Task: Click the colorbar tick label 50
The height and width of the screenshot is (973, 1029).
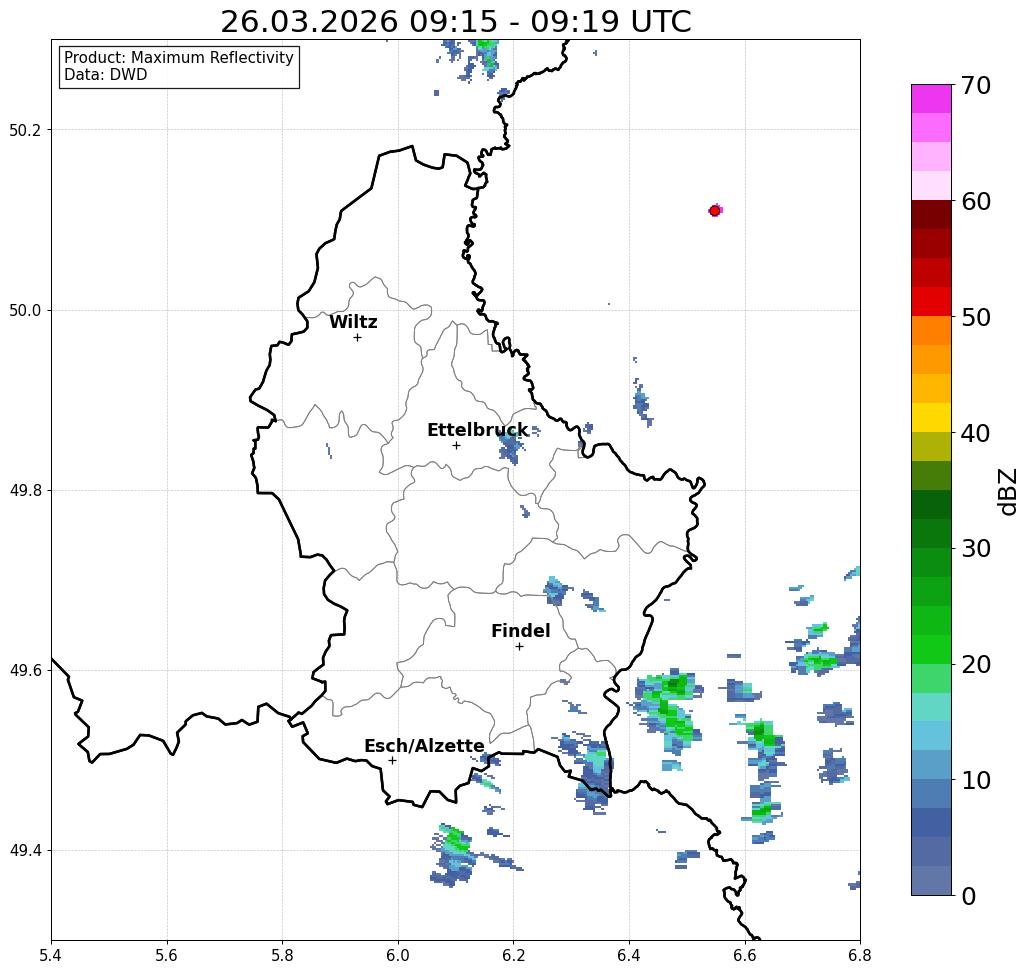Action: pos(976,318)
